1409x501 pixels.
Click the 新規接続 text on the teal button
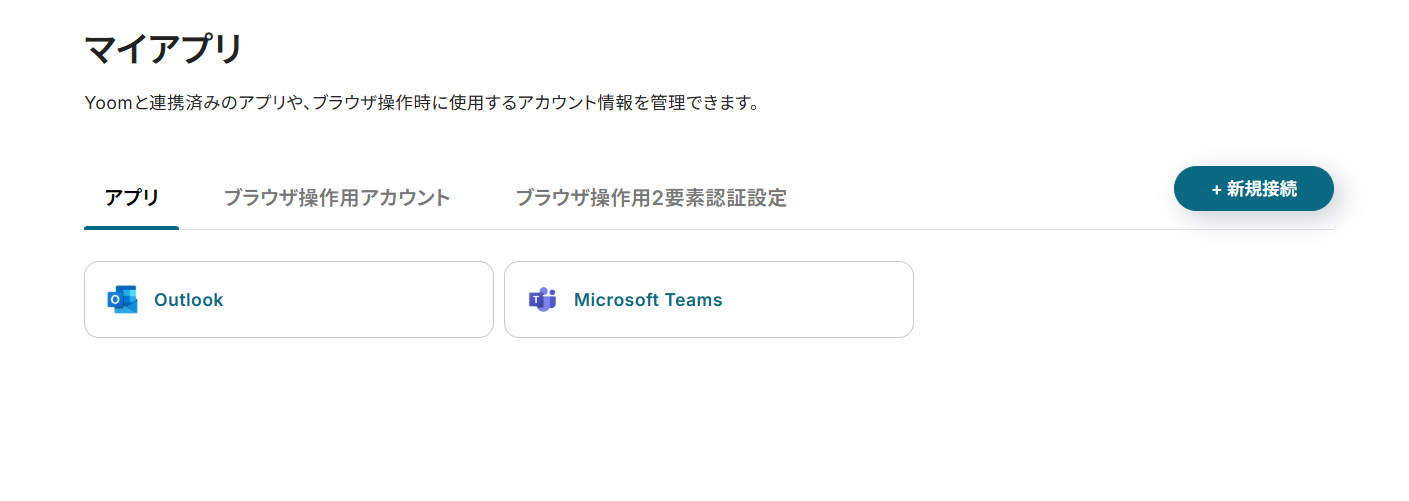pos(1262,189)
